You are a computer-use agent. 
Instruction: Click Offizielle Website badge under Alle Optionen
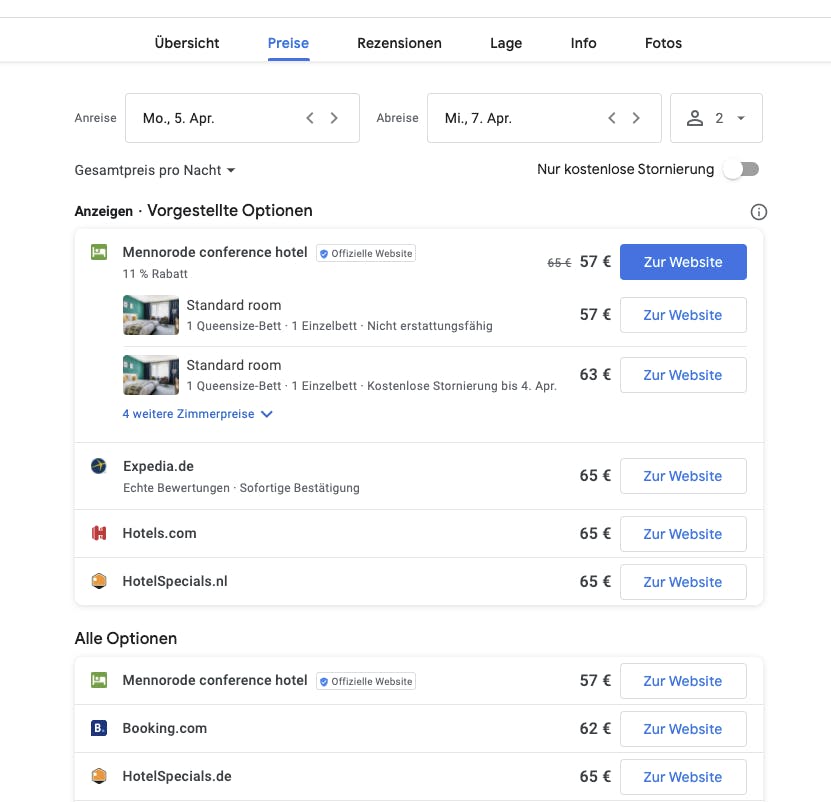(x=366, y=681)
